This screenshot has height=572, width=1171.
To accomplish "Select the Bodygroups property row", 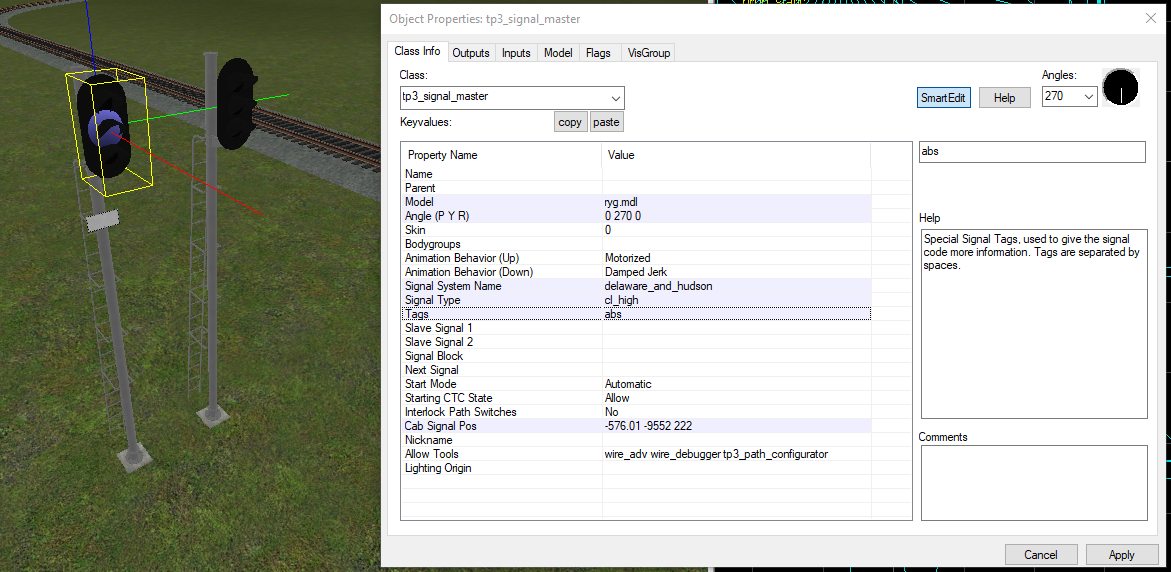I will [636, 244].
